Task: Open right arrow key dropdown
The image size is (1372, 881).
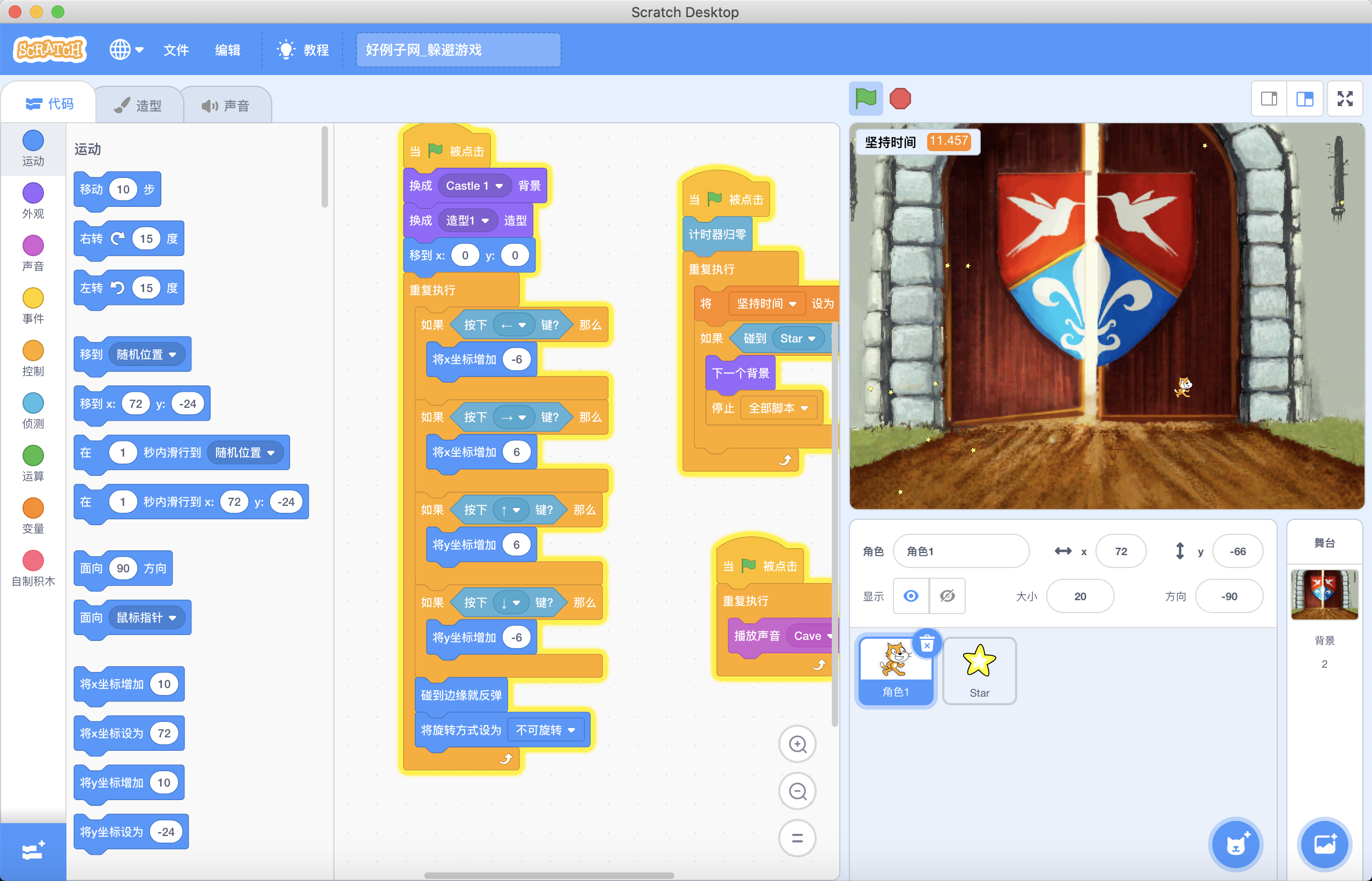Action: (514, 417)
